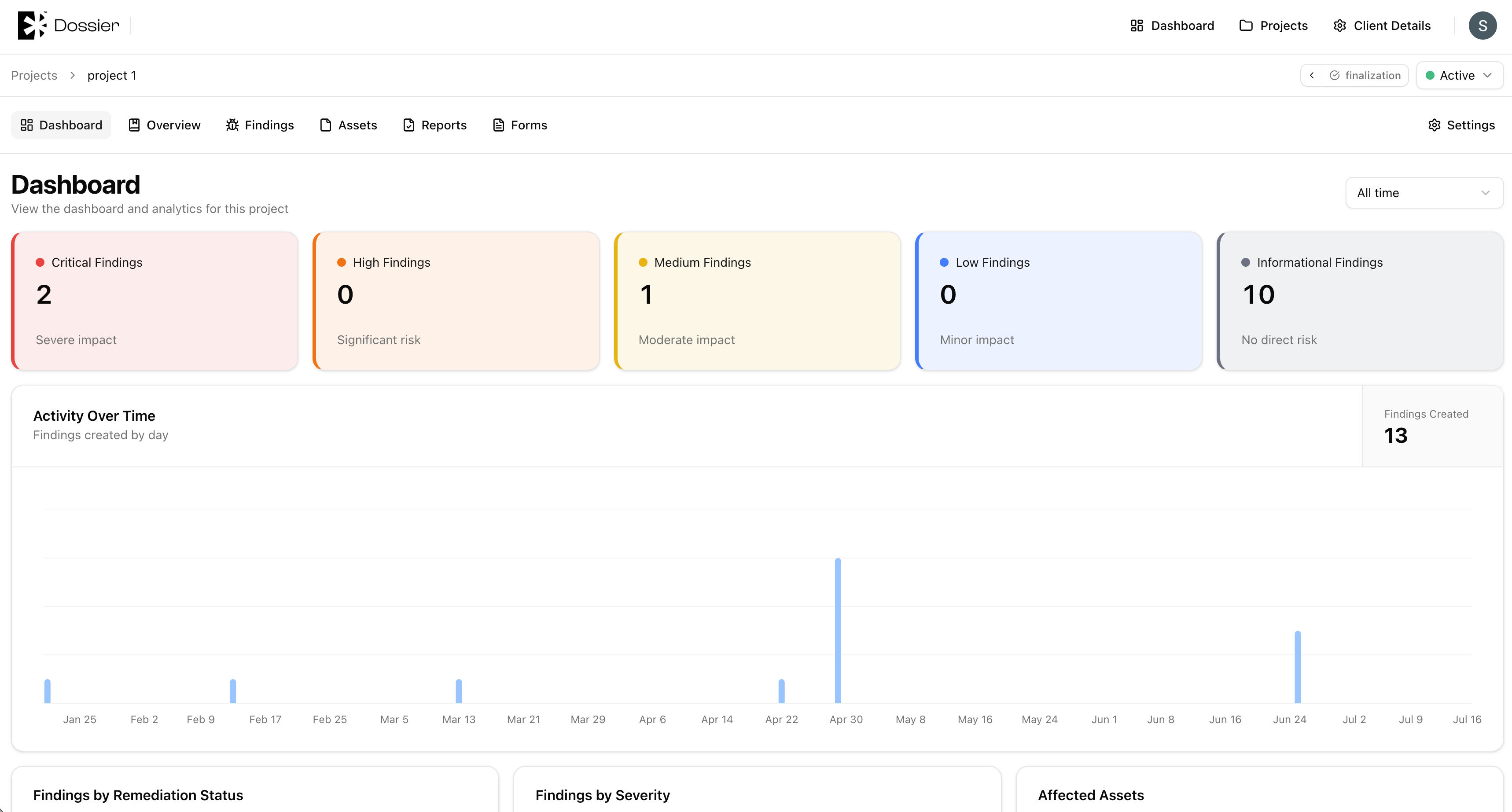Click the yellow Medium Findings dot

[x=643, y=262]
